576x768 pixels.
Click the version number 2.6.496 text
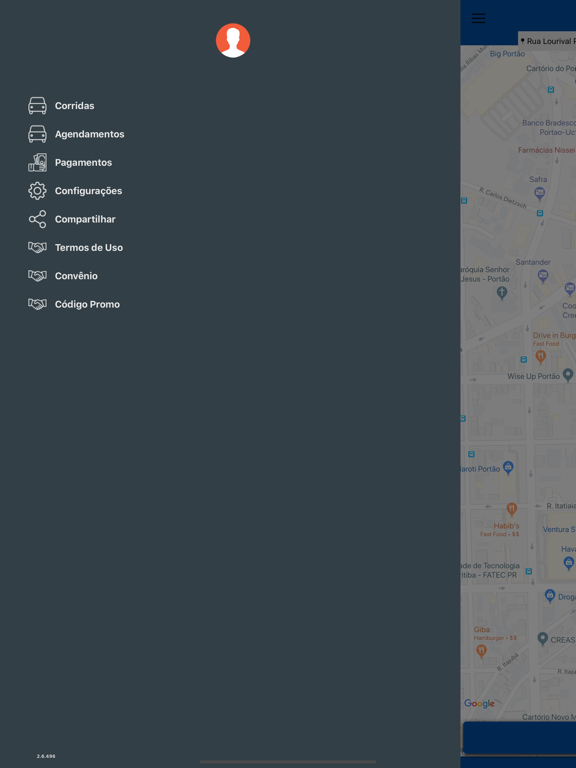tap(46, 756)
